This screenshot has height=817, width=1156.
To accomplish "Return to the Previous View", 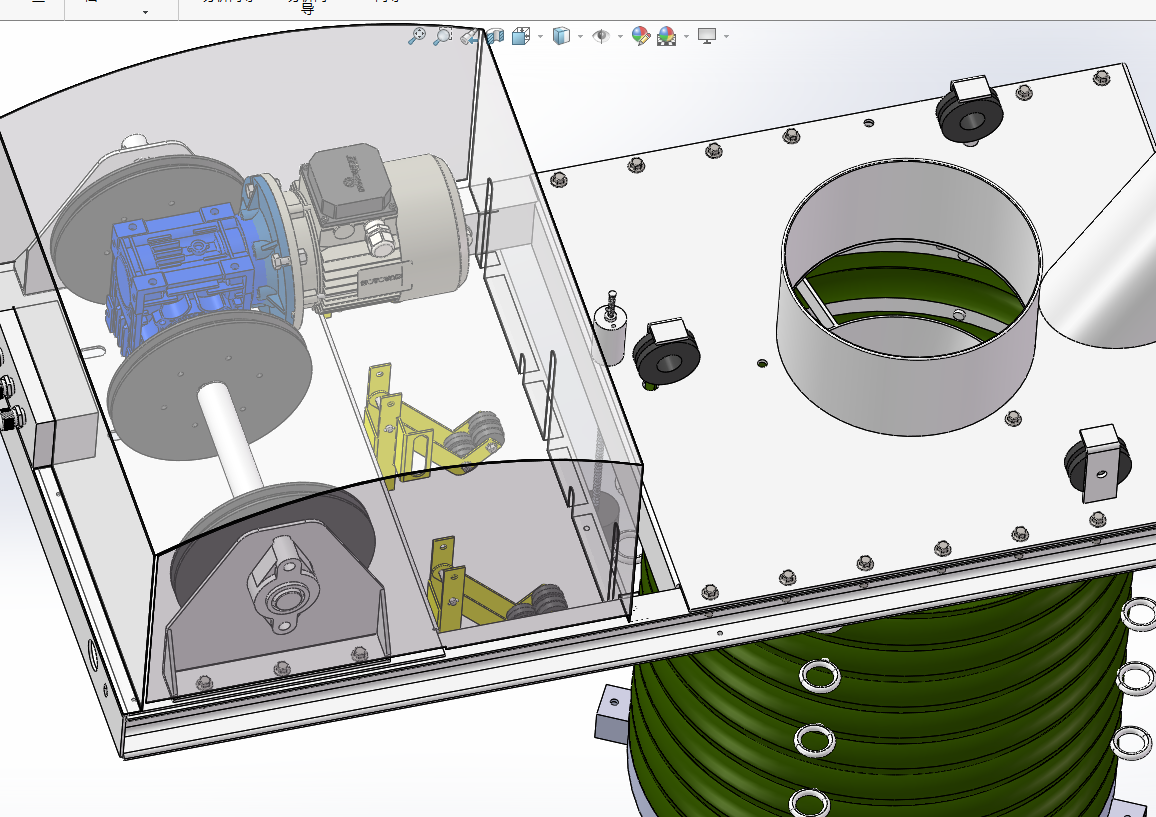I will [x=468, y=36].
